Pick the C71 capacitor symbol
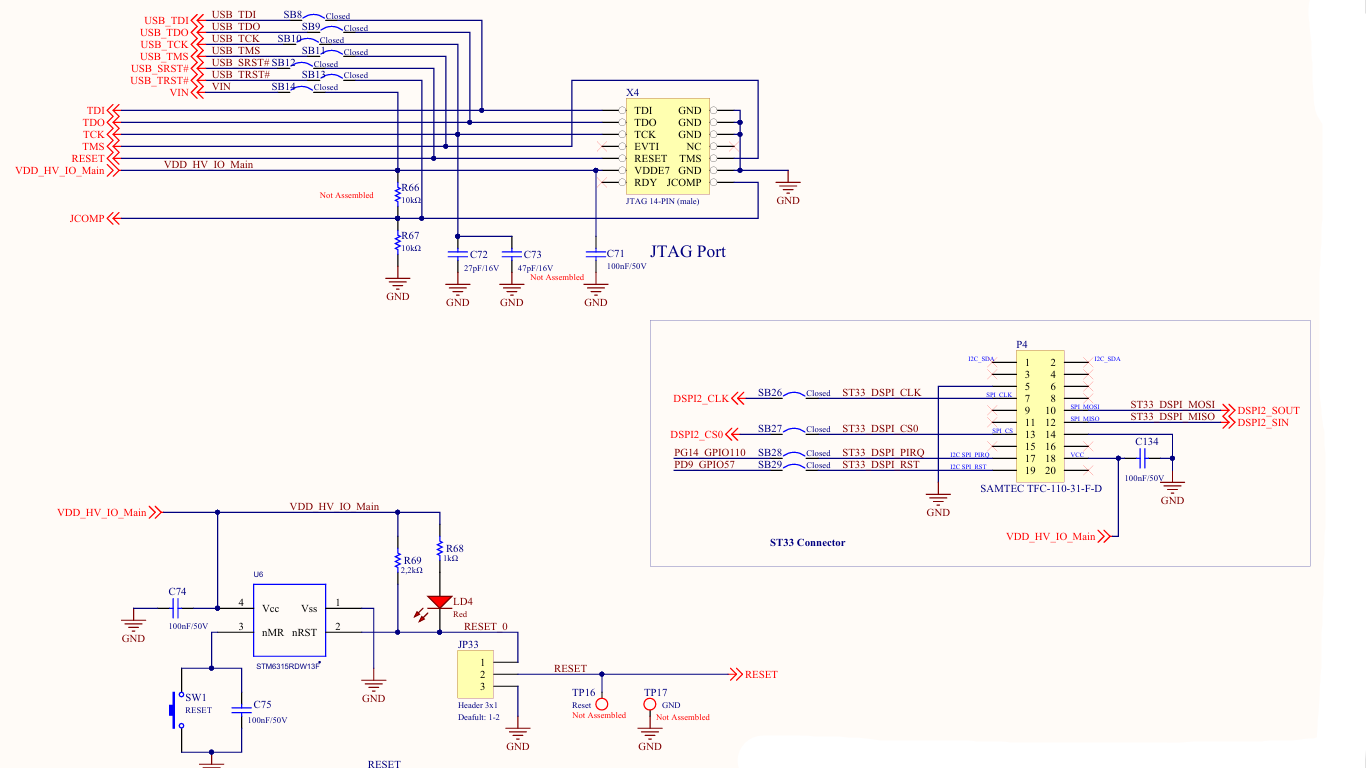The image size is (1366, 768). (x=595, y=255)
